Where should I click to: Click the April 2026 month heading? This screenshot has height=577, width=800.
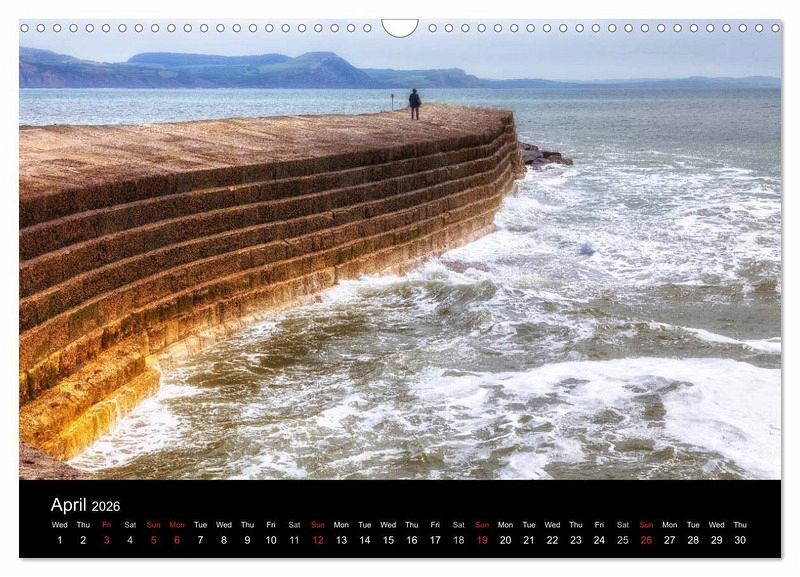[85, 505]
